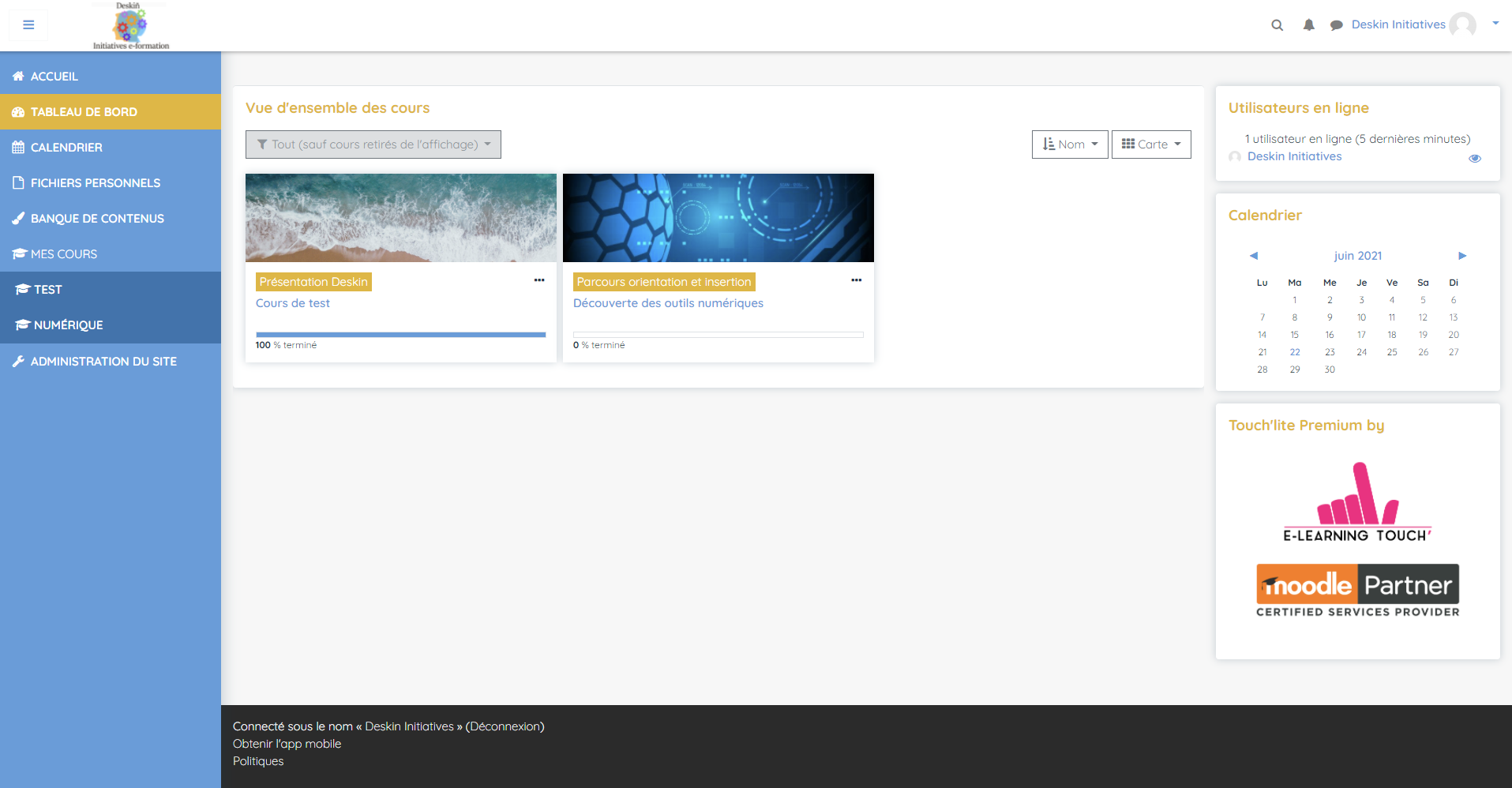Click the ocean wave course thumbnail

pyautogui.click(x=400, y=218)
